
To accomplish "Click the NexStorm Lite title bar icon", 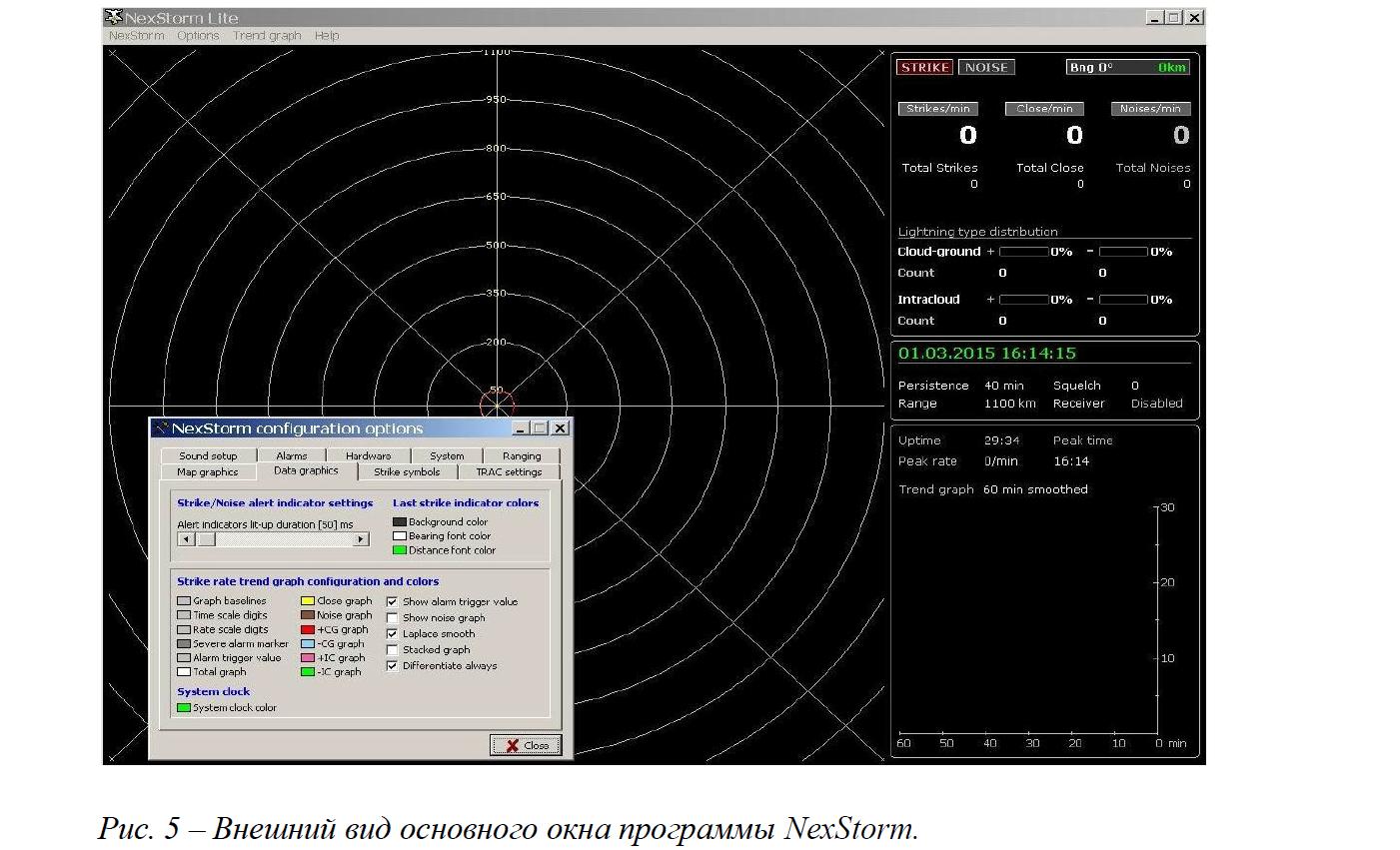I will (x=113, y=17).
